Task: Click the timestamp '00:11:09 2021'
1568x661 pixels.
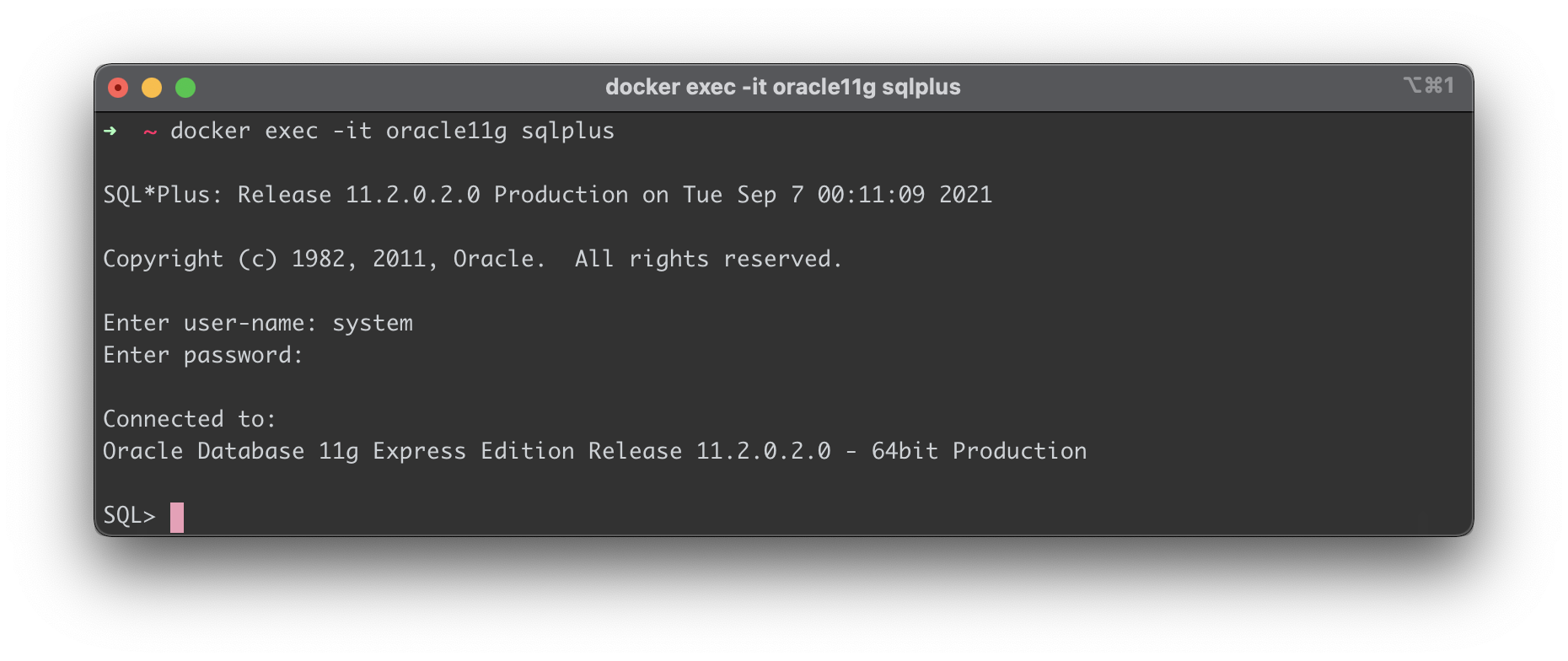Action: 905,195
